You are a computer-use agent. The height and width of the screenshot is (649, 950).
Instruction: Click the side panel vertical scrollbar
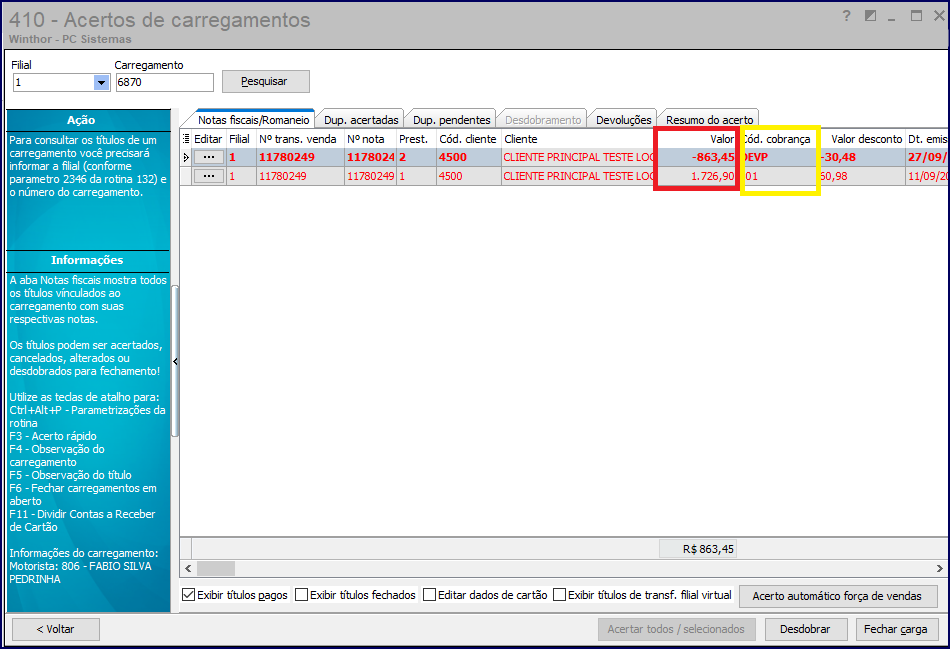[x=175, y=362]
